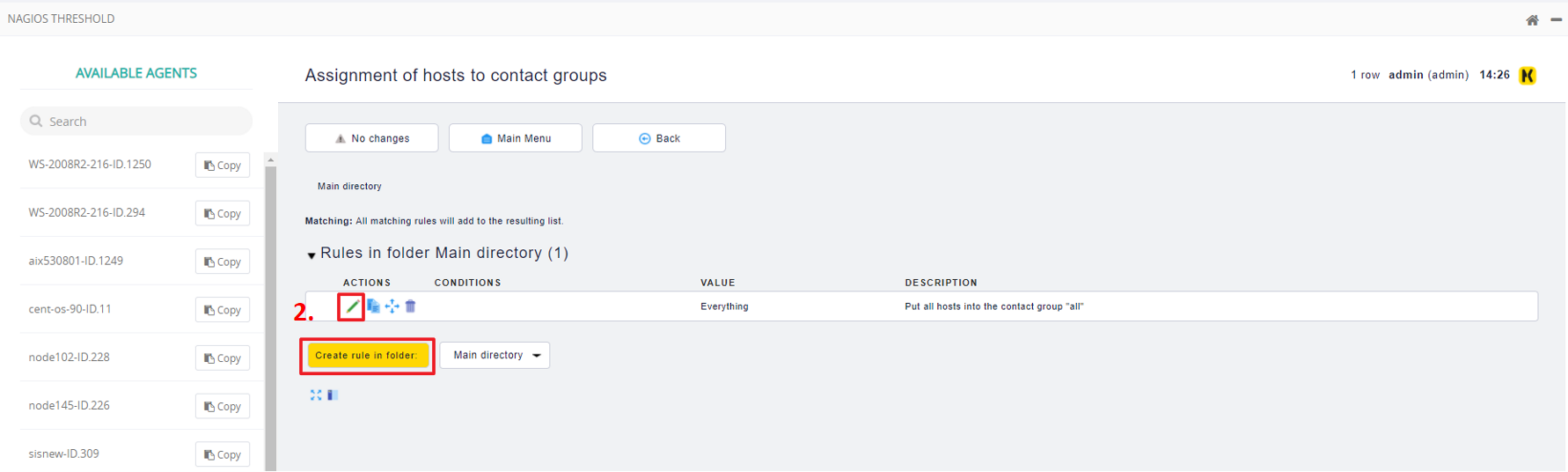Click the yellow Checkmk logo icon

pyautogui.click(x=1528, y=76)
